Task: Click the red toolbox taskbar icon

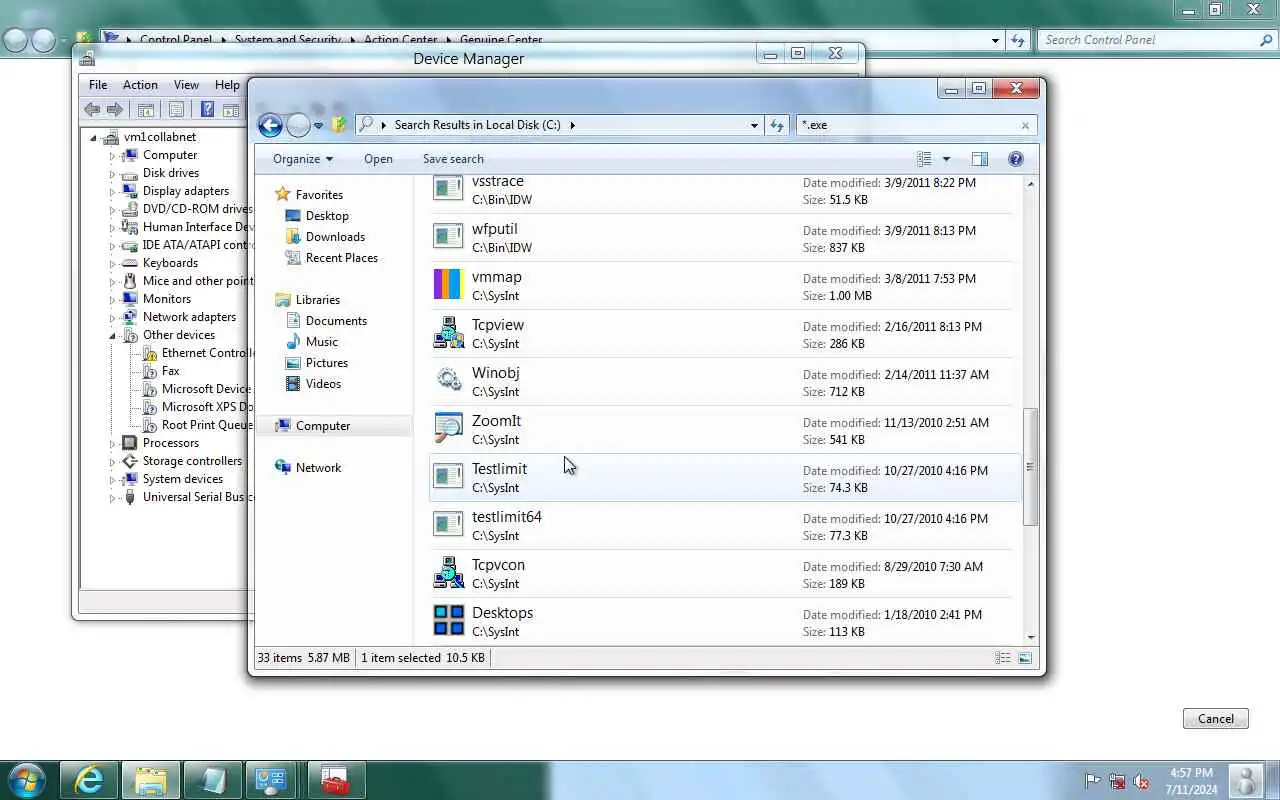Action: click(336, 780)
